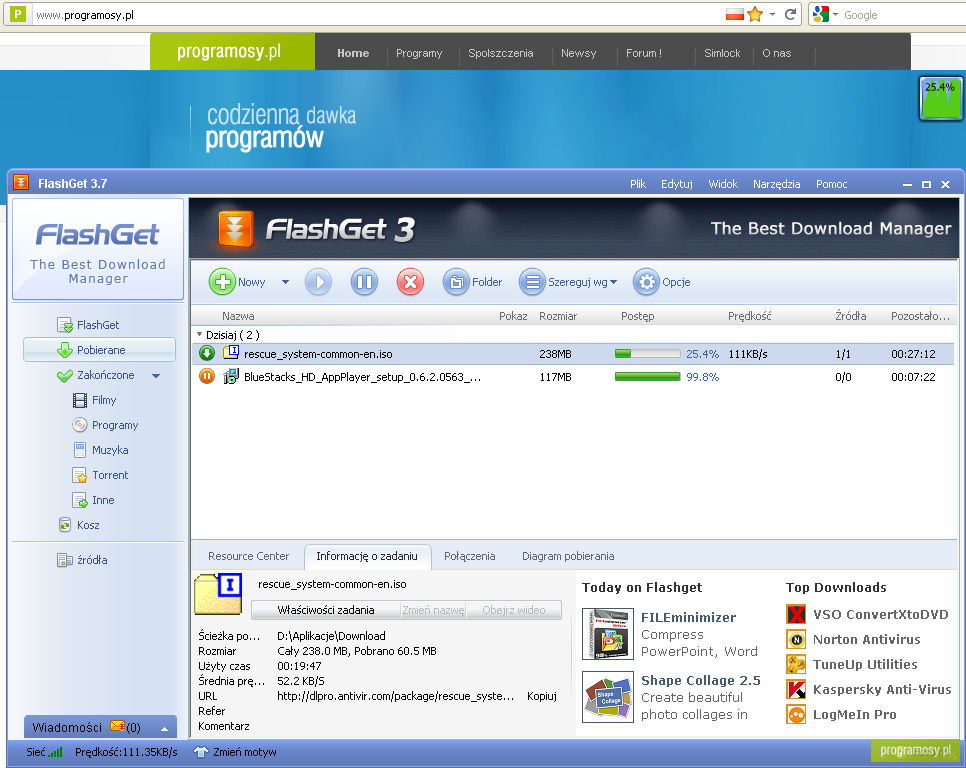Image resolution: width=966 pixels, height=768 pixels.
Task: Open the Szereguj wg sort icon
Action: pos(532,282)
